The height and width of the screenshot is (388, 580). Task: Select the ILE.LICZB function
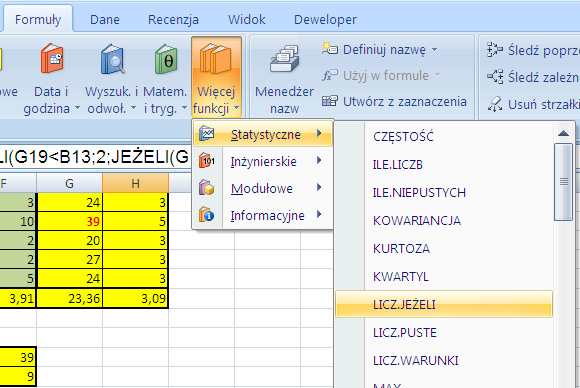(x=444, y=165)
